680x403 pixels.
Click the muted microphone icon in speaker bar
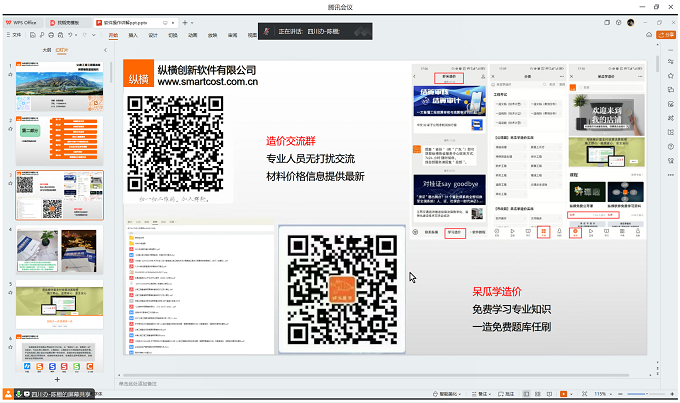pos(267,31)
